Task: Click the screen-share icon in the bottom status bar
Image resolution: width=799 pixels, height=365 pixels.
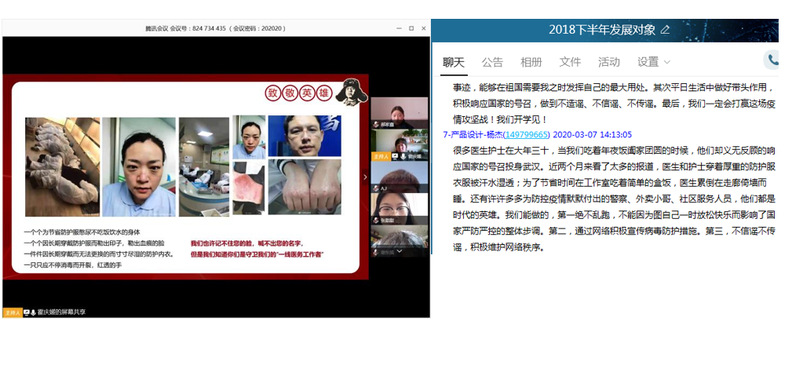Action: [26, 312]
